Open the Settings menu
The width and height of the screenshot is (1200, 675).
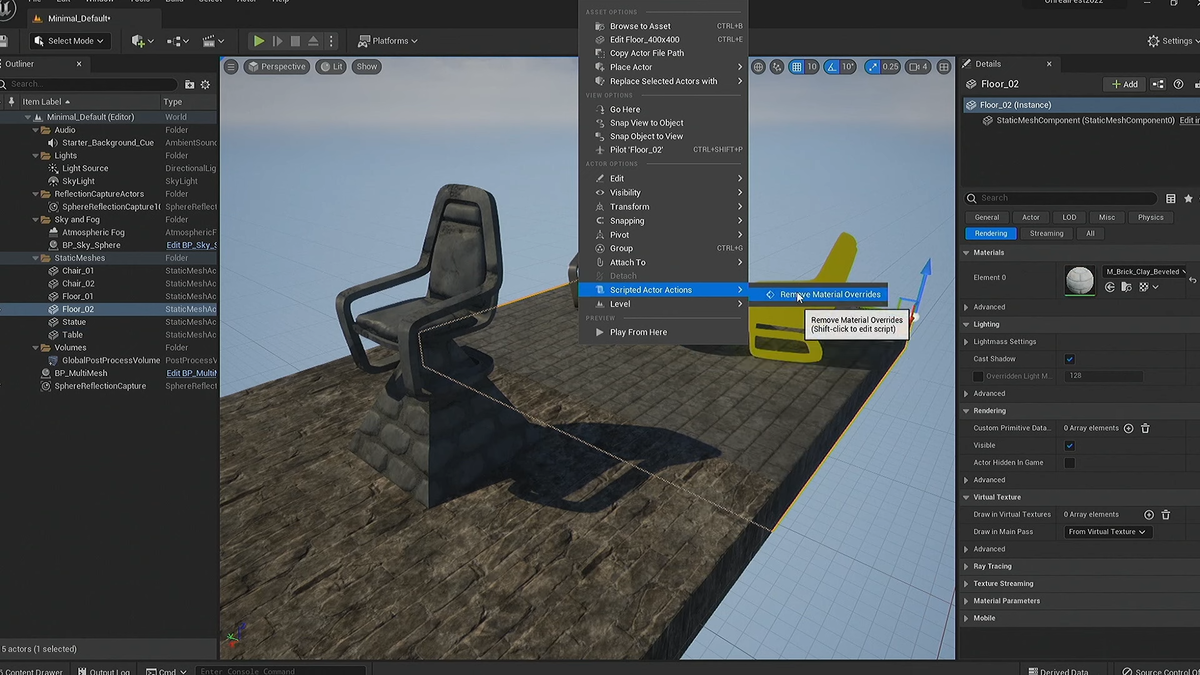pyautogui.click(x=1174, y=41)
